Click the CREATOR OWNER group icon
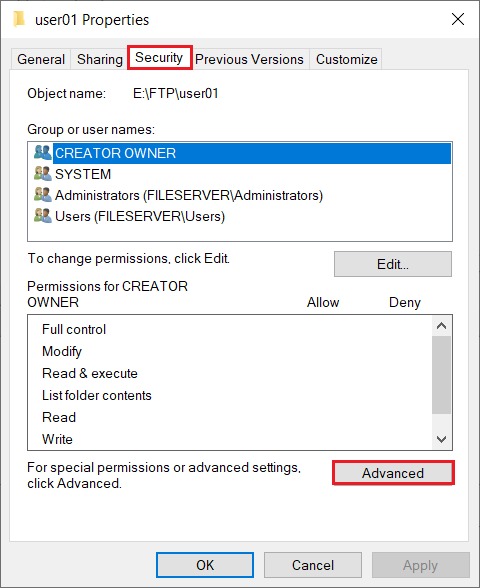Image resolution: width=480 pixels, height=588 pixels. (x=43, y=153)
